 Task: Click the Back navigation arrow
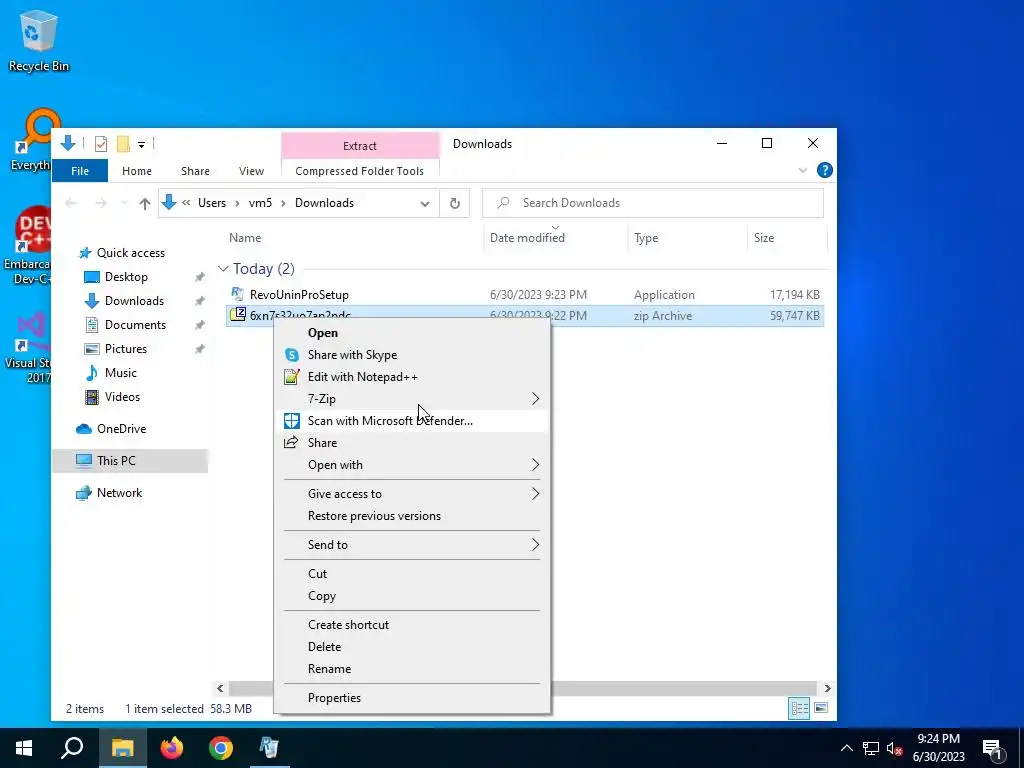pyautogui.click(x=71, y=203)
